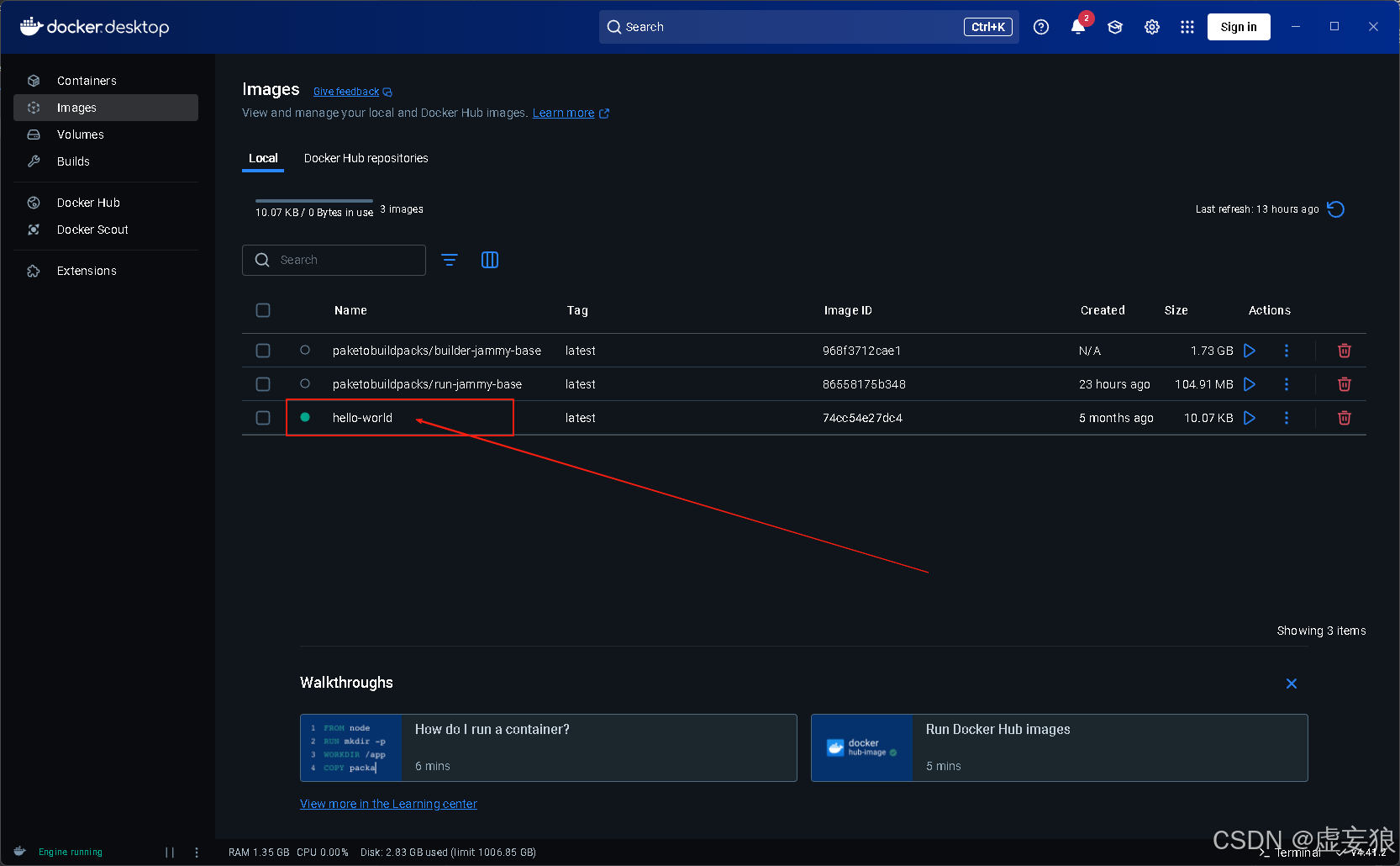Open more actions for hello-world

pyautogui.click(x=1287, y=418)
